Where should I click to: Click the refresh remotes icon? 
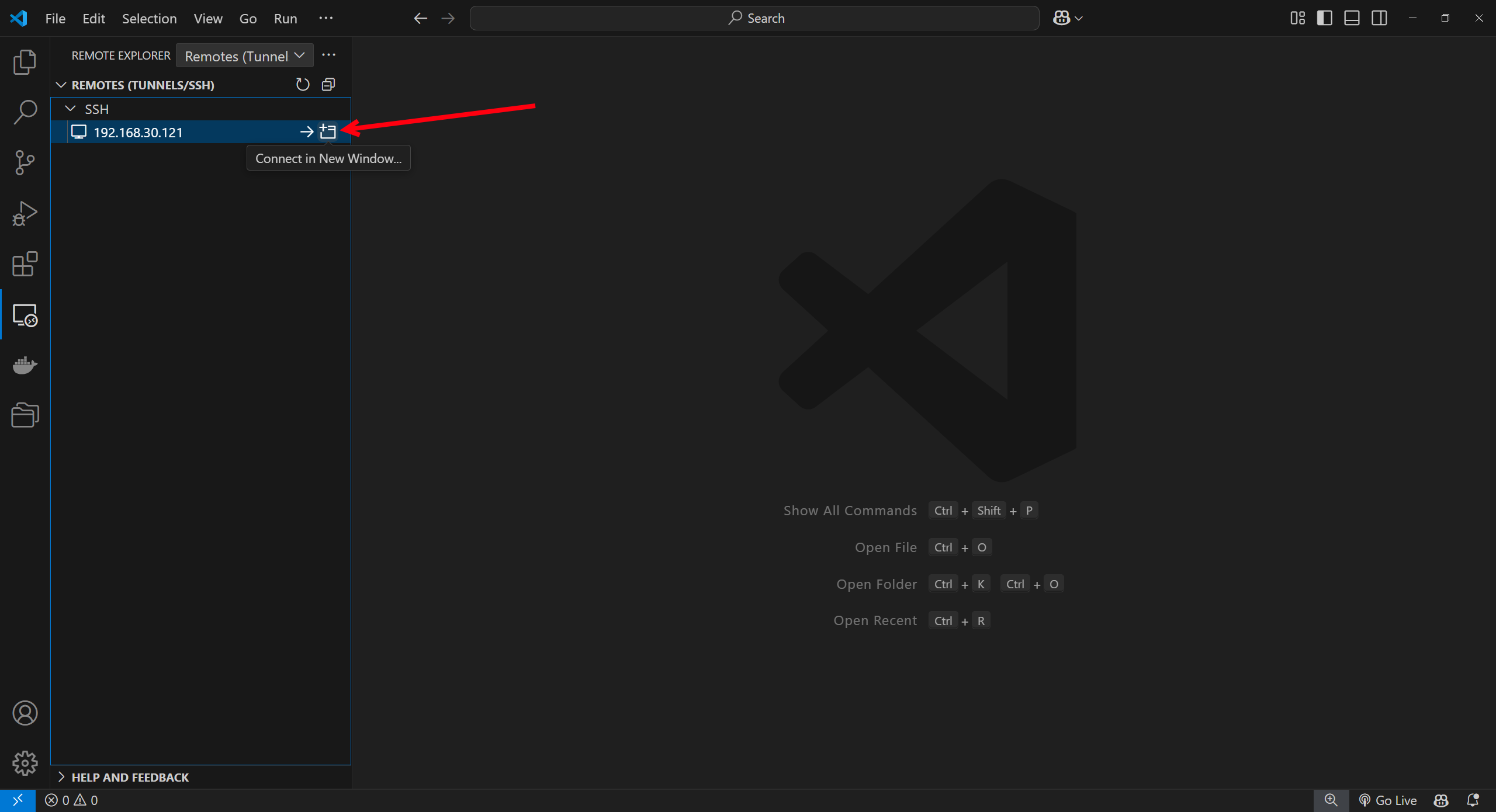[302, 85]
